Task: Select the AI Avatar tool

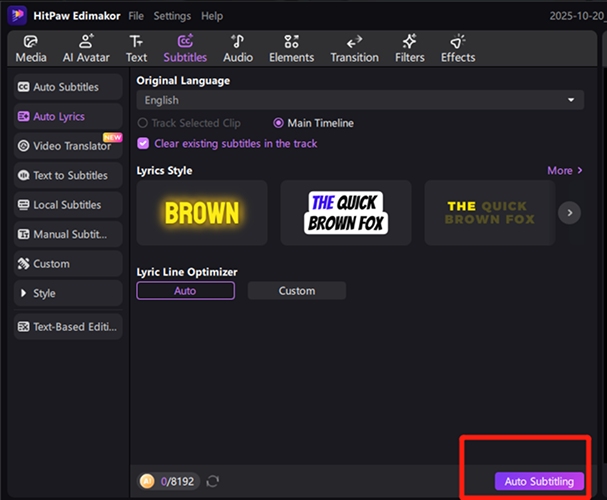Action: [86, 48]
